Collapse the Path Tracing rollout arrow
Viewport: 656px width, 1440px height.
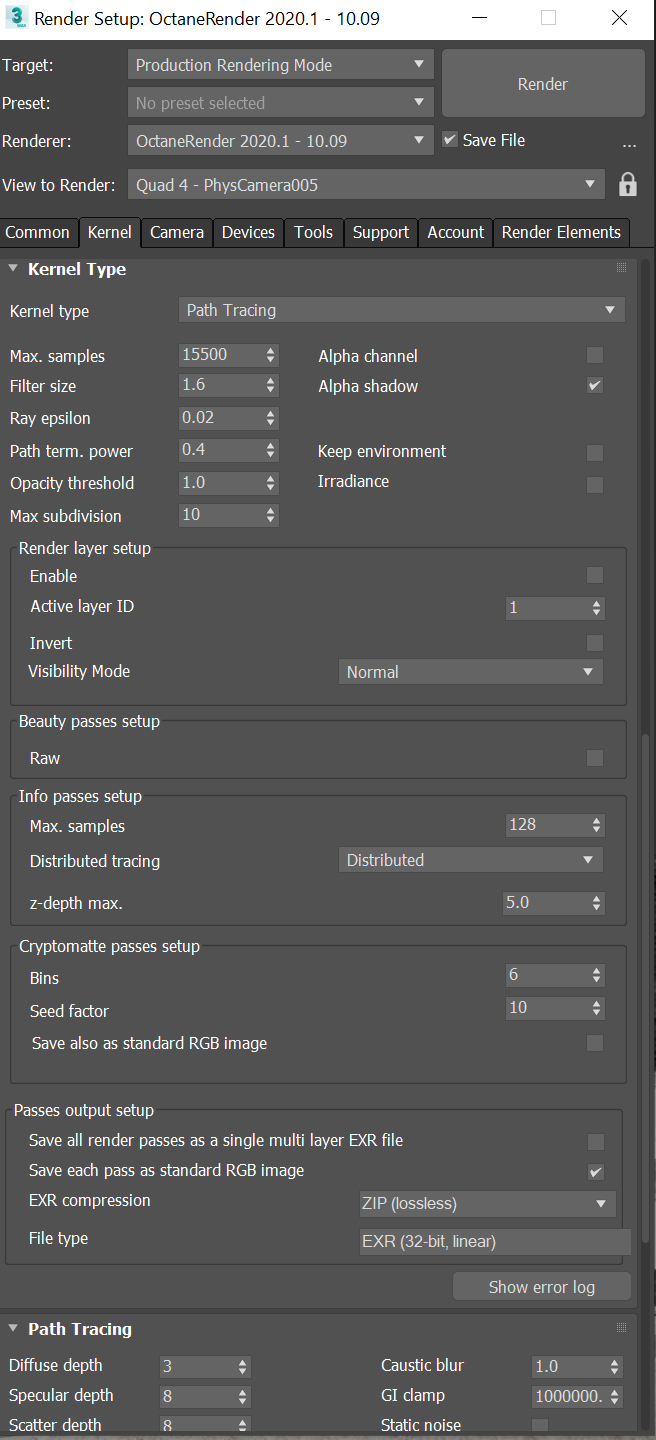13,1329
